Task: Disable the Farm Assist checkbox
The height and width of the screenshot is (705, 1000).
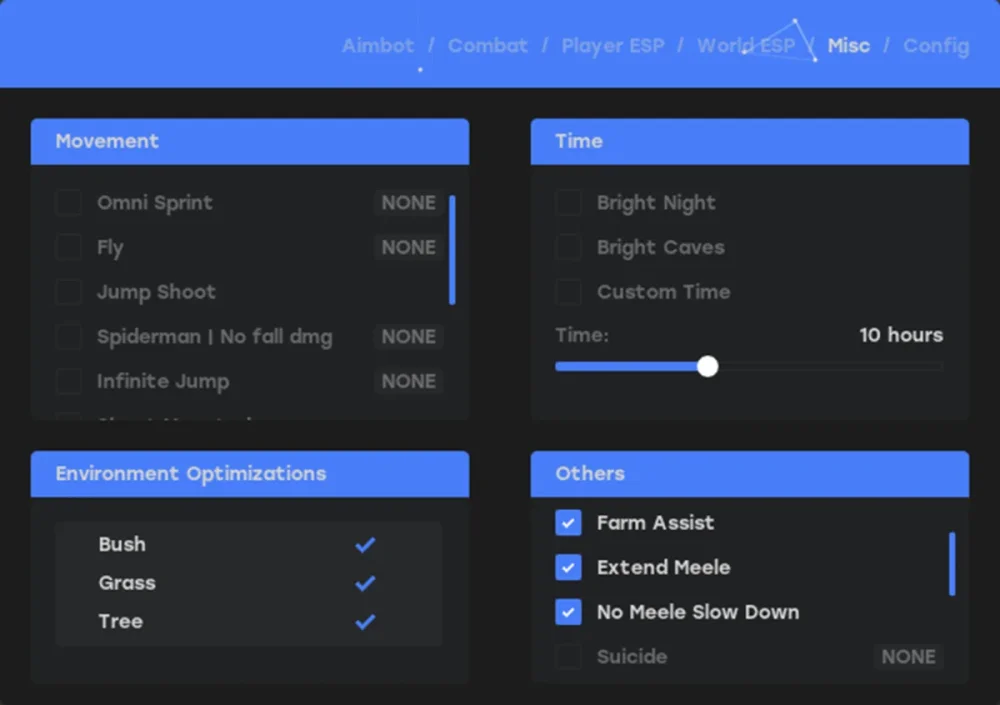Action: click(568, 523)
